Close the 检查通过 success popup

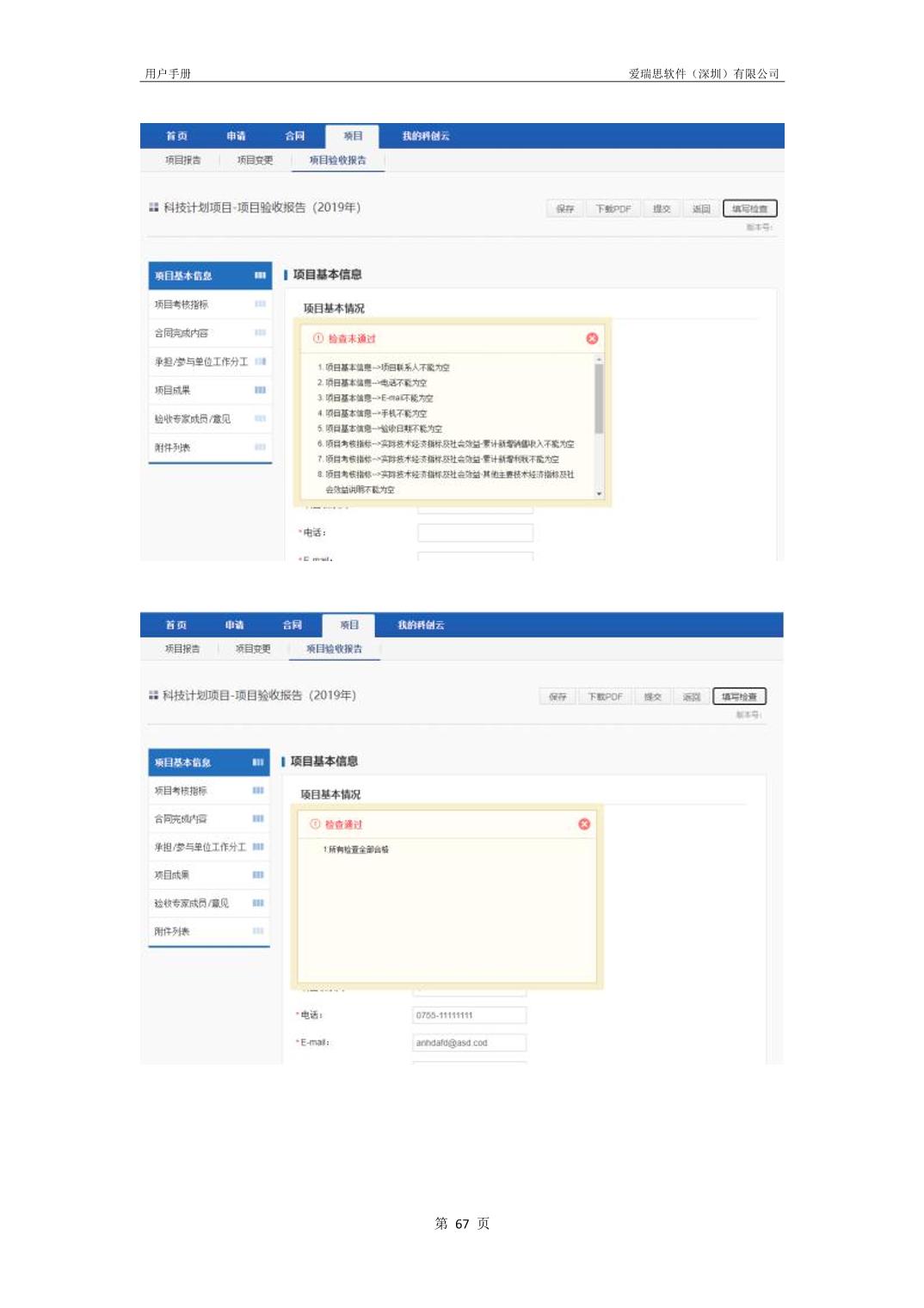(x=584, y=824)
